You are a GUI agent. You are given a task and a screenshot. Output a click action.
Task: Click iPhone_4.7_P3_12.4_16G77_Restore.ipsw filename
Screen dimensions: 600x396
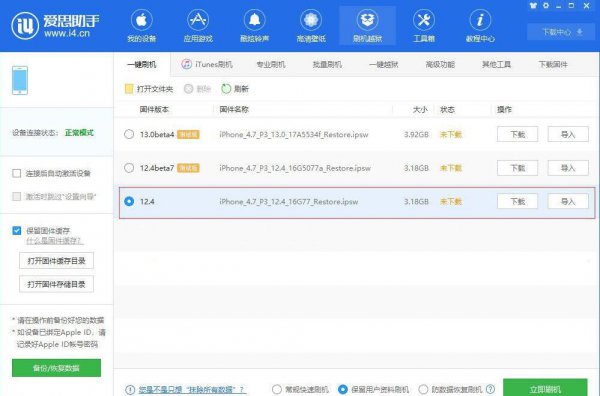pyautogui.click(x=289, y=201)
